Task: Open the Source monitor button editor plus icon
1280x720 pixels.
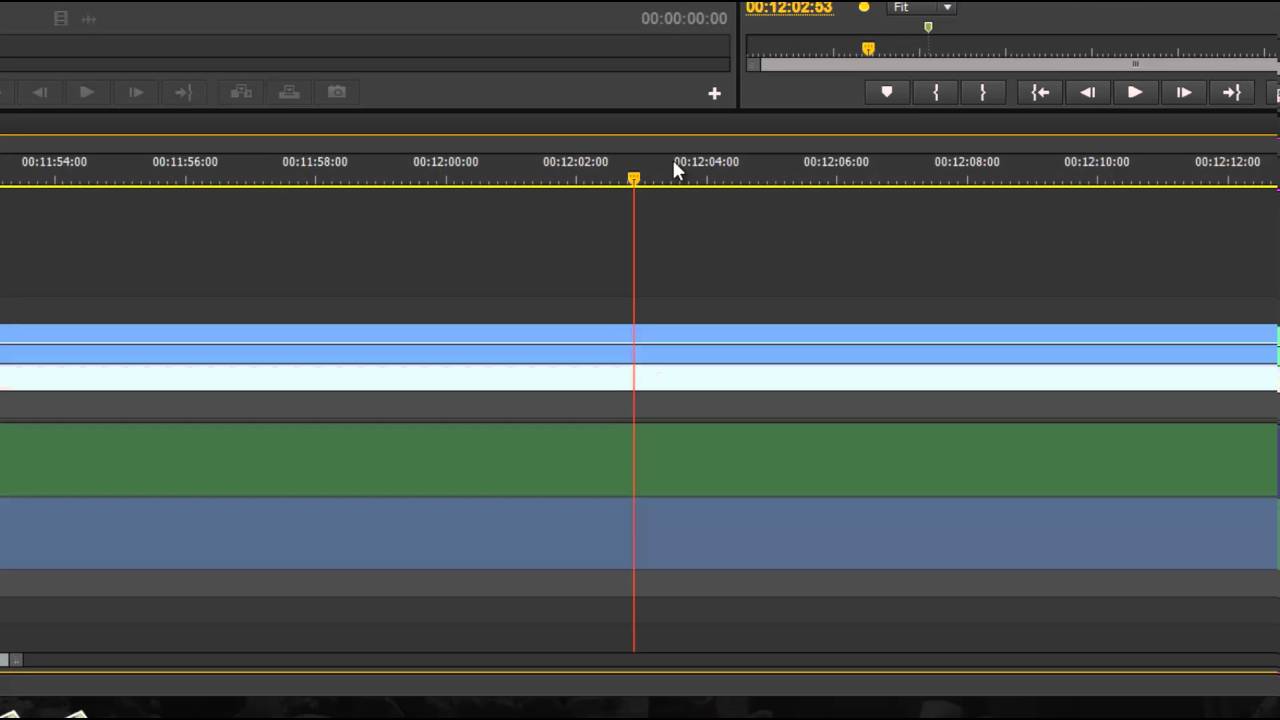Action: (714, 93)
